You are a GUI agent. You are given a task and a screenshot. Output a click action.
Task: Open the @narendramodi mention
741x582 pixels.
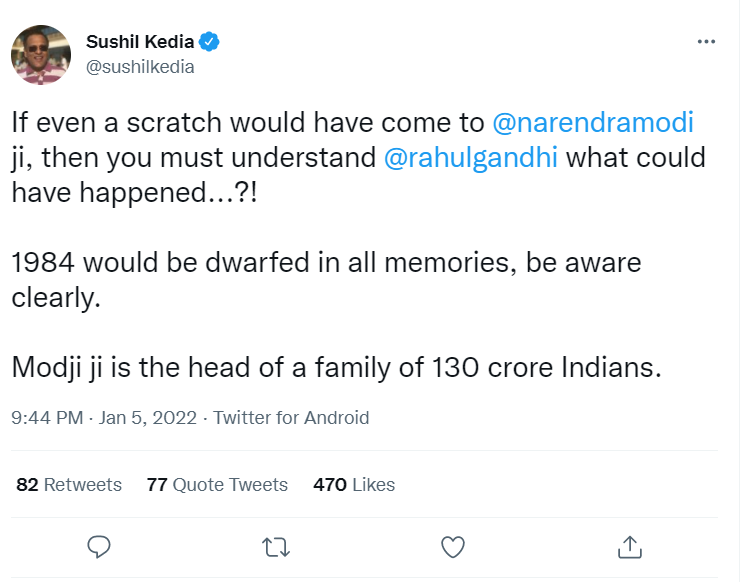pos(593,123)
